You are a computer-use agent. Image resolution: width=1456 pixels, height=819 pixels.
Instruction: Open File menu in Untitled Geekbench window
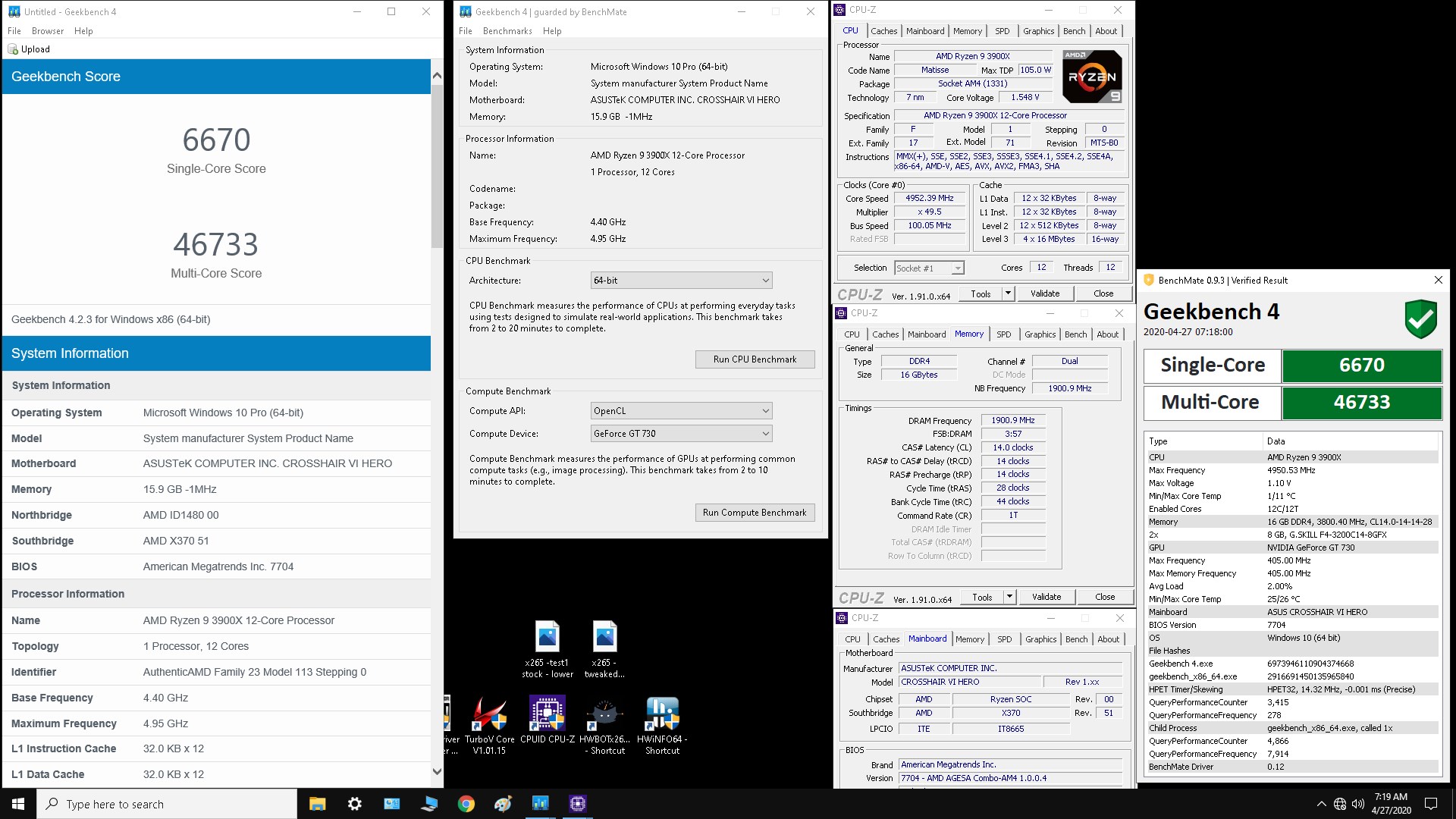click(x=14, y=31)
